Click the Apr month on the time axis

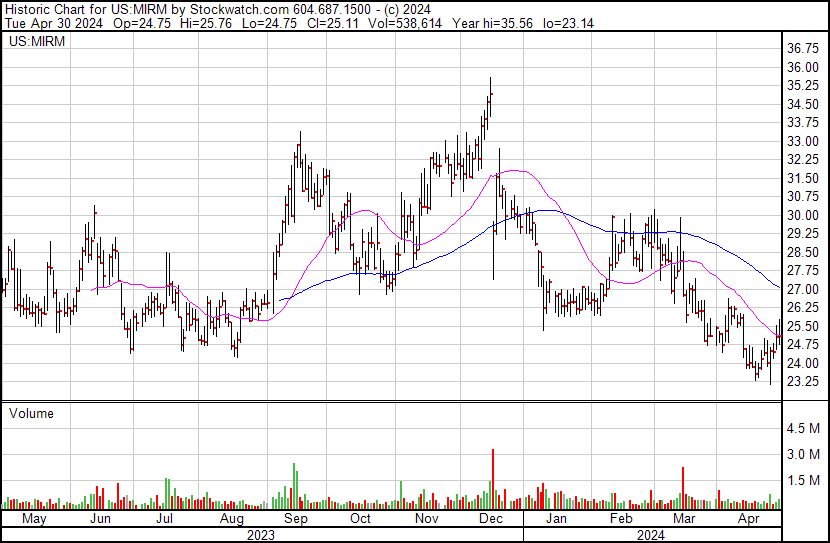(748, 519)
